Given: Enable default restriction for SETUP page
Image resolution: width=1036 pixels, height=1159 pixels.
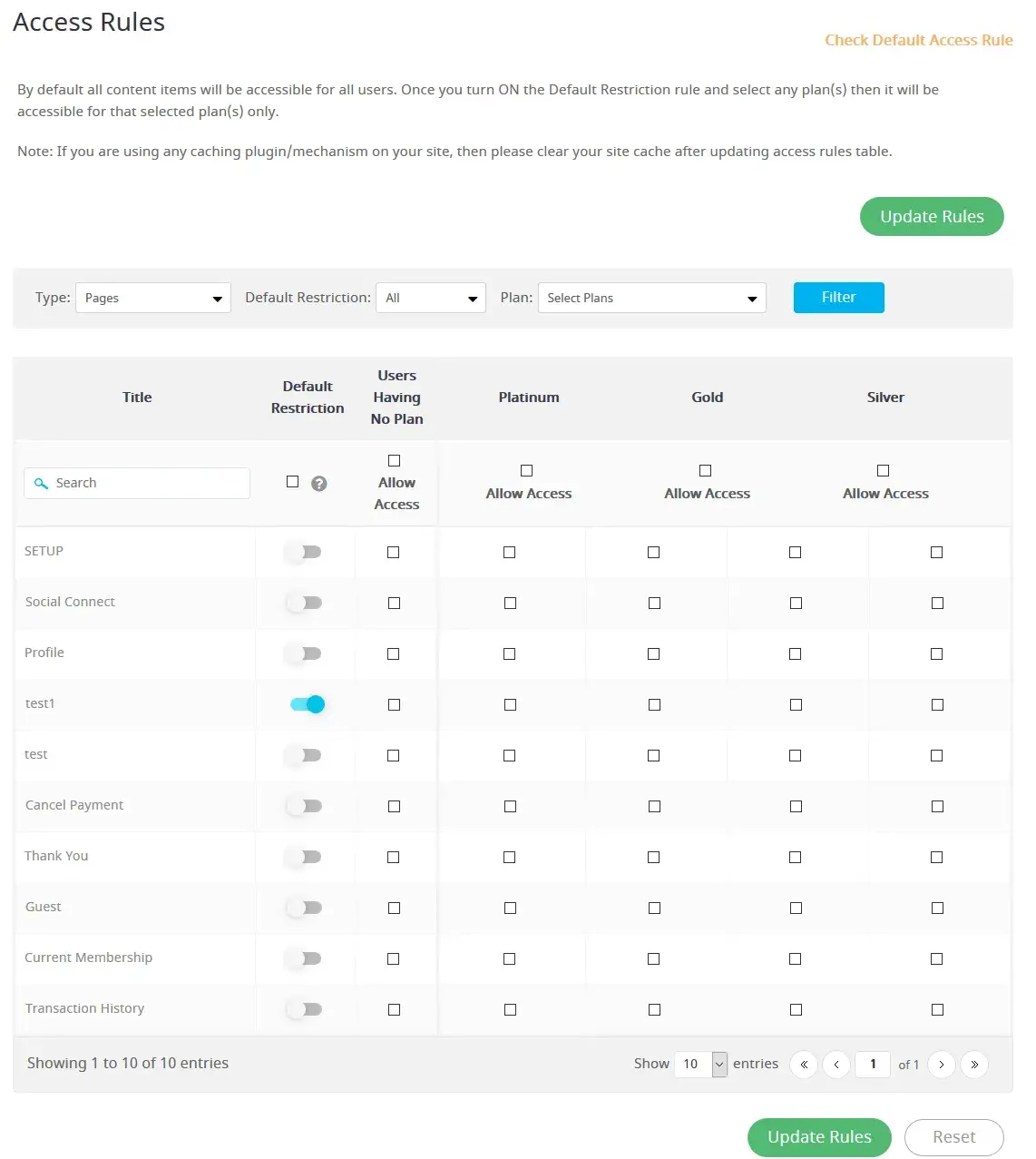Looking at the screenshot, I should [x=304, y=552].
